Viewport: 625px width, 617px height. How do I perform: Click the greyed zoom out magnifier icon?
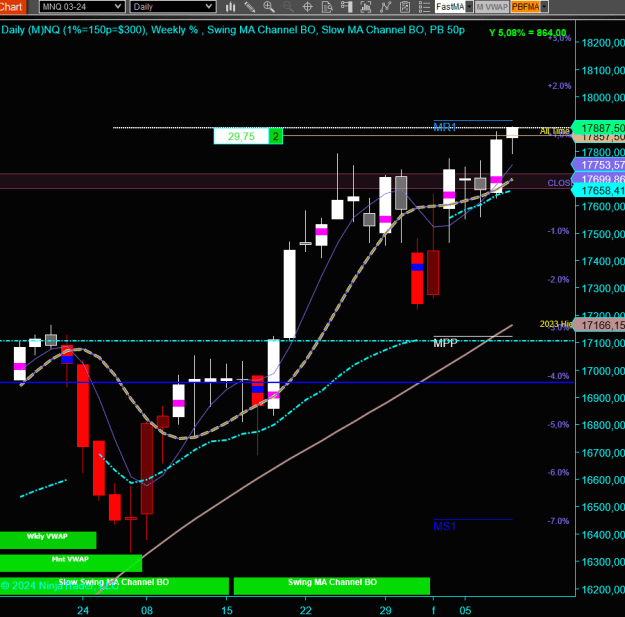[288, 7]
